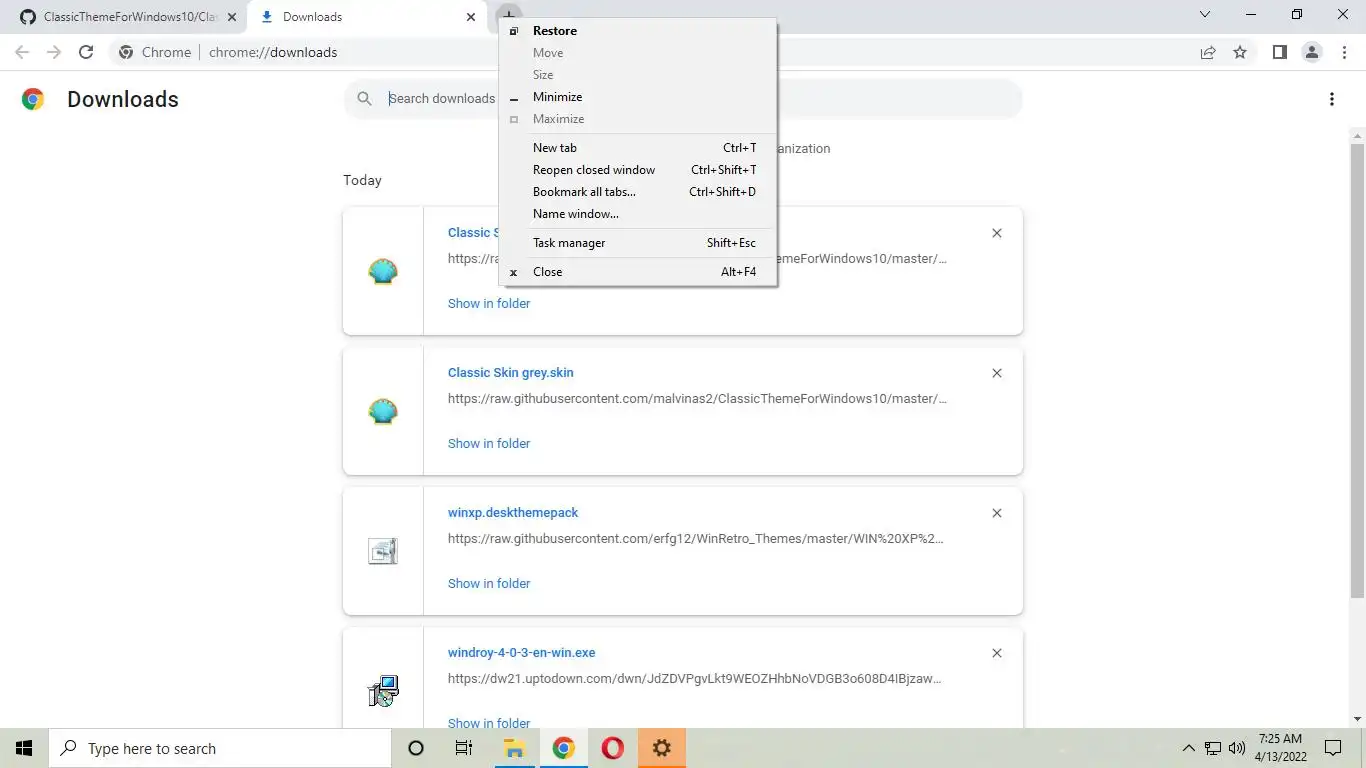
Task: Remove winxp.deskthemepack from list
Action: [997, 513]
